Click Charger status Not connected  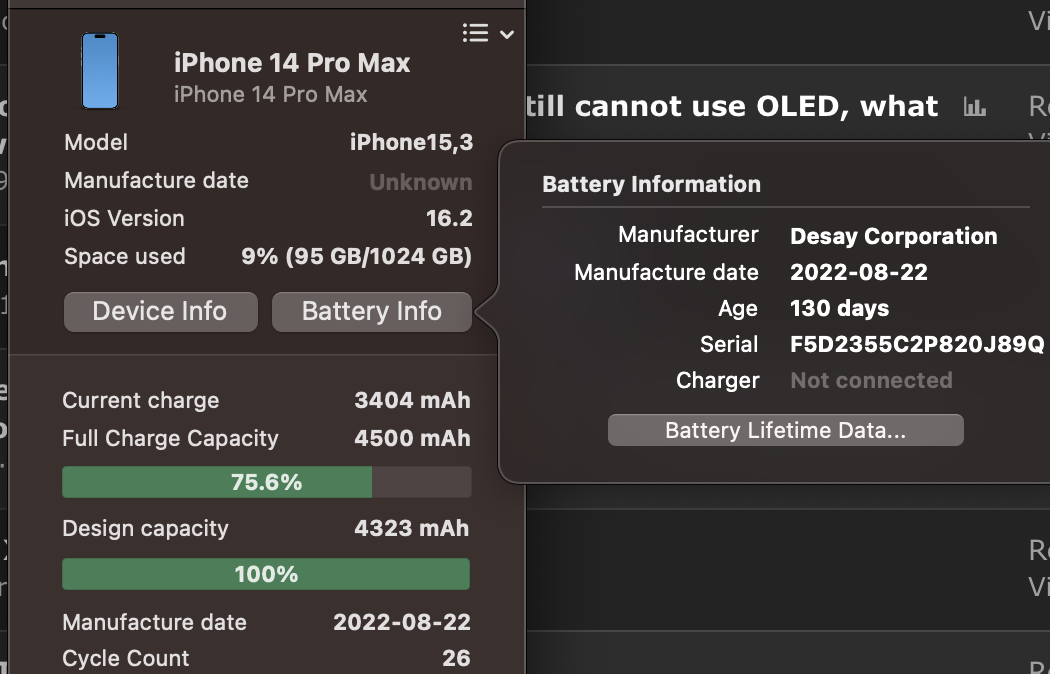coord(871,380)
